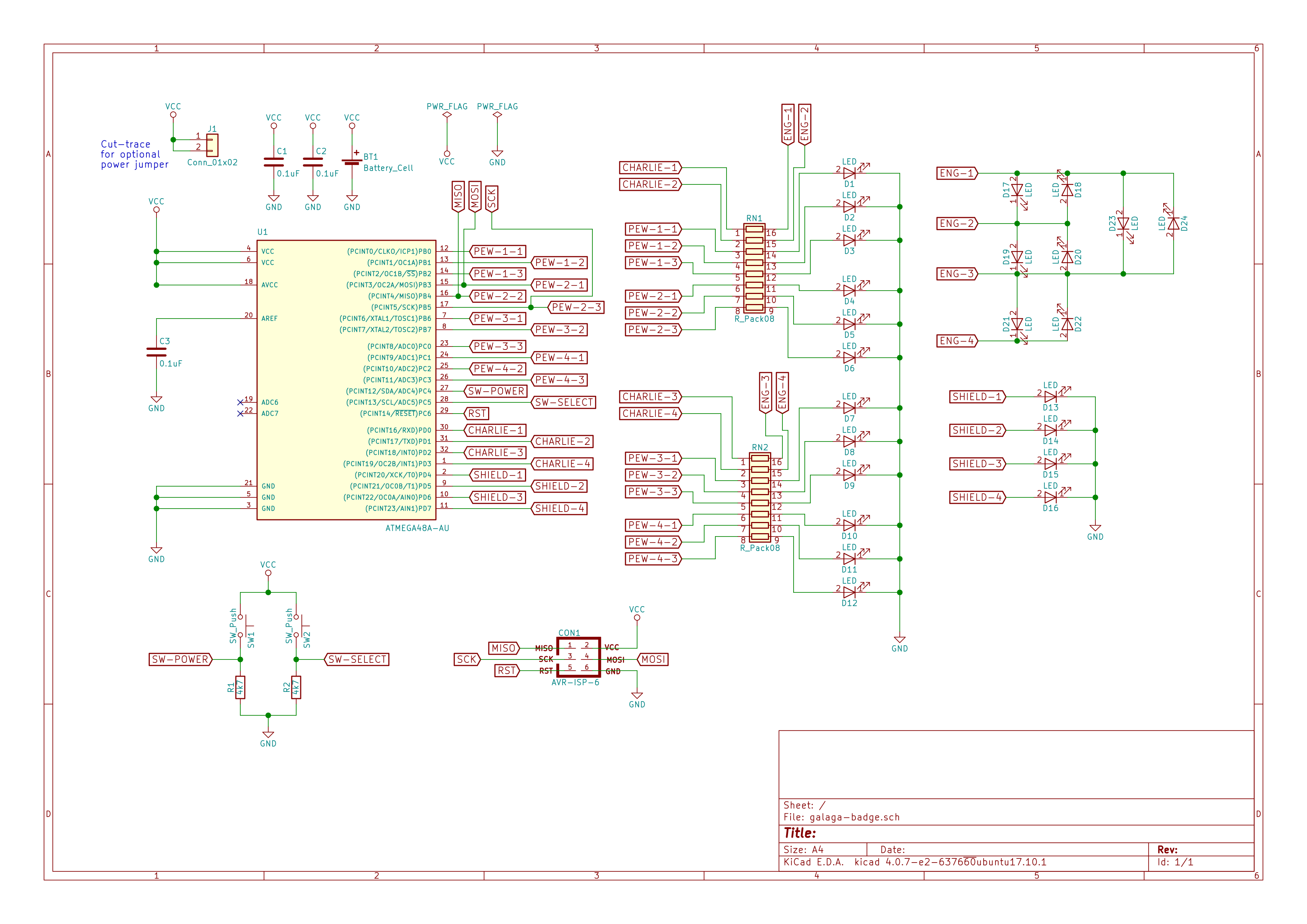Select the RN2 R_Pack08 resistor network
The width and height of the screenshot is (1307, 924).
click(x=760, y=497)
